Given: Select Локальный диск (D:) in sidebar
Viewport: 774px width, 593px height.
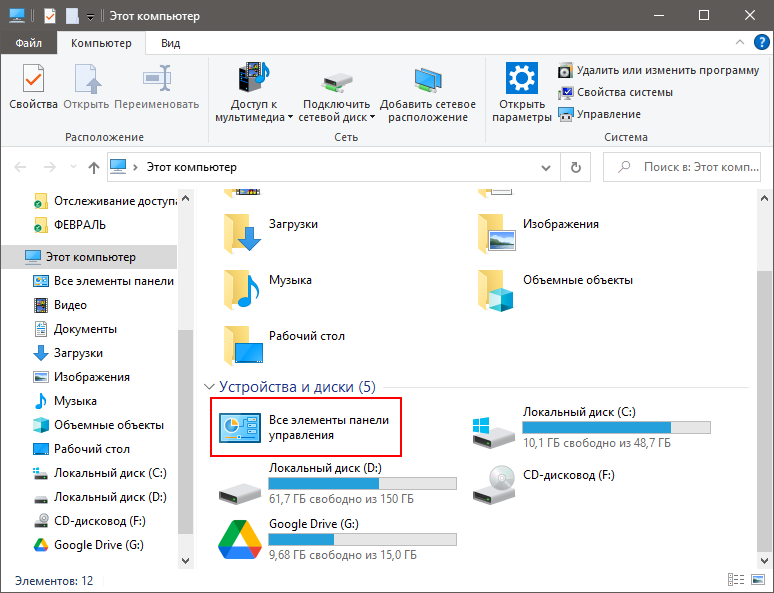Looking at the screenshot, I should (100, 497).
